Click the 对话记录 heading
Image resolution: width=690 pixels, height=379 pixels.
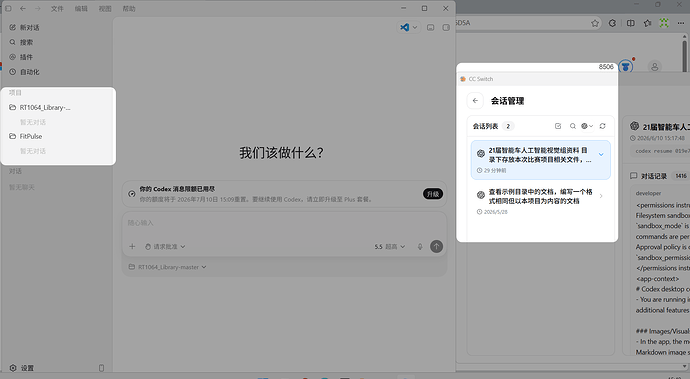654,176
